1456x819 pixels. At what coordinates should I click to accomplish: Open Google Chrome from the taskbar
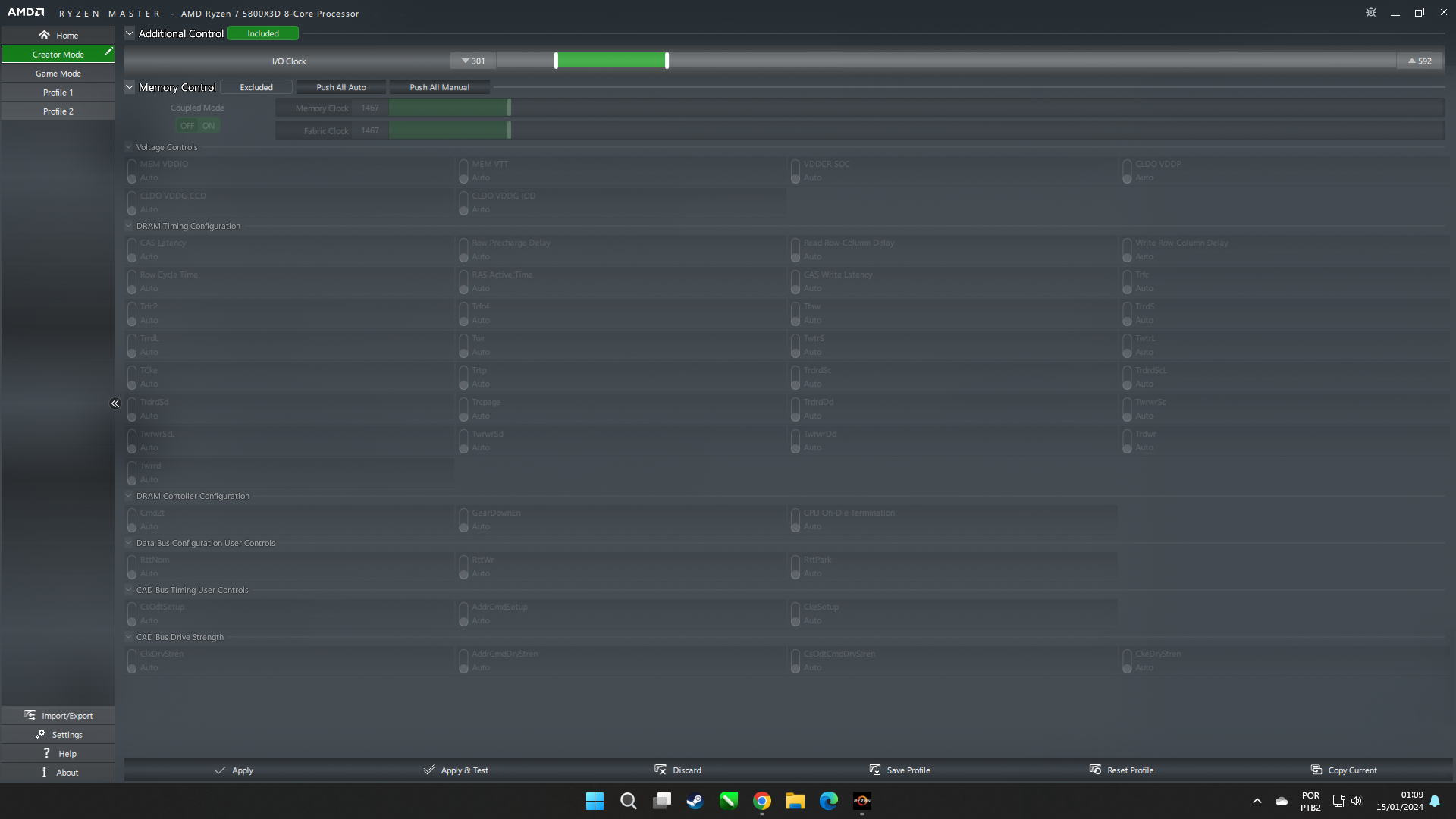[x=762, y=801]
